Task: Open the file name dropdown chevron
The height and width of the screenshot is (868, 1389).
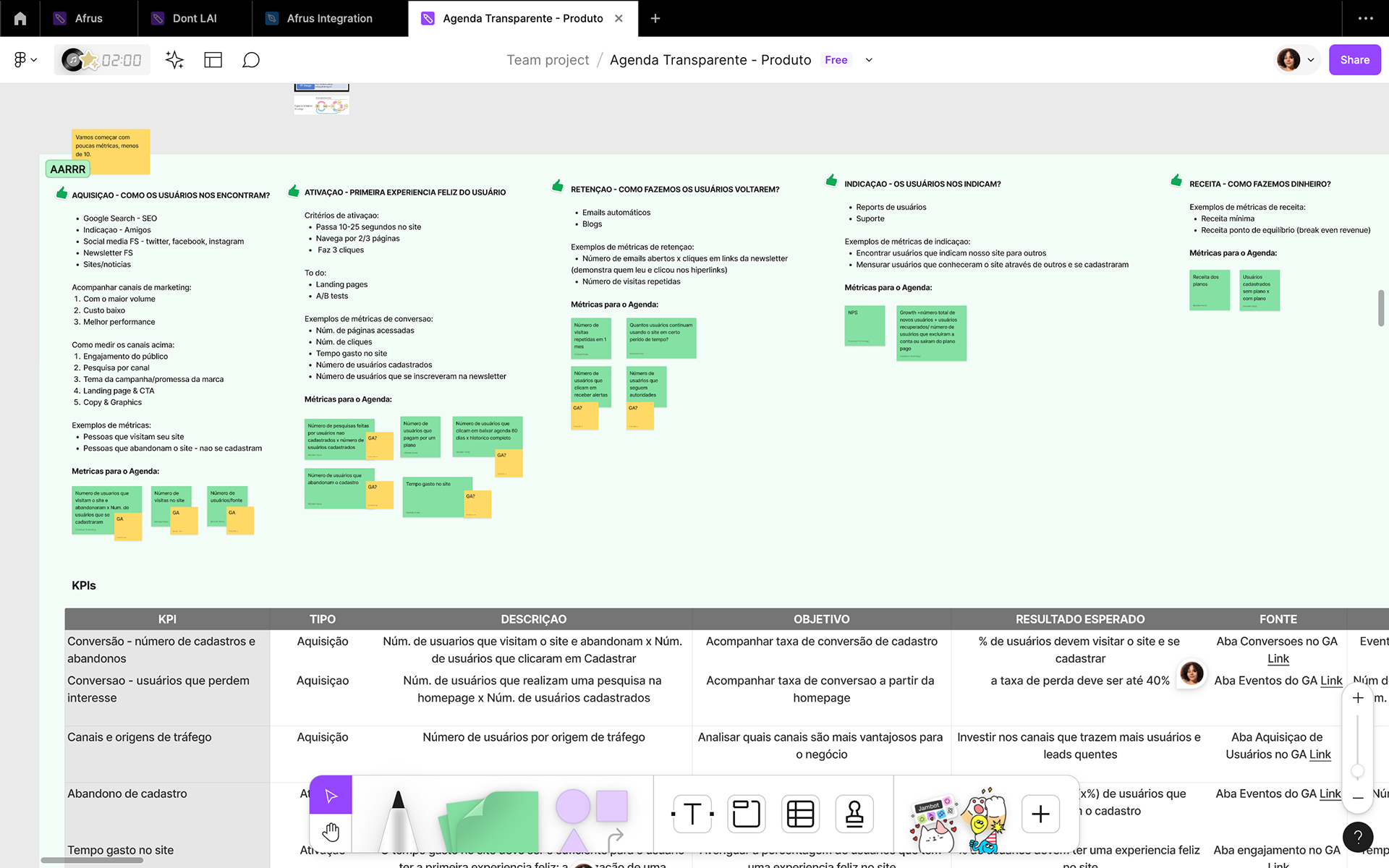Action: click(x=869, y=60)
